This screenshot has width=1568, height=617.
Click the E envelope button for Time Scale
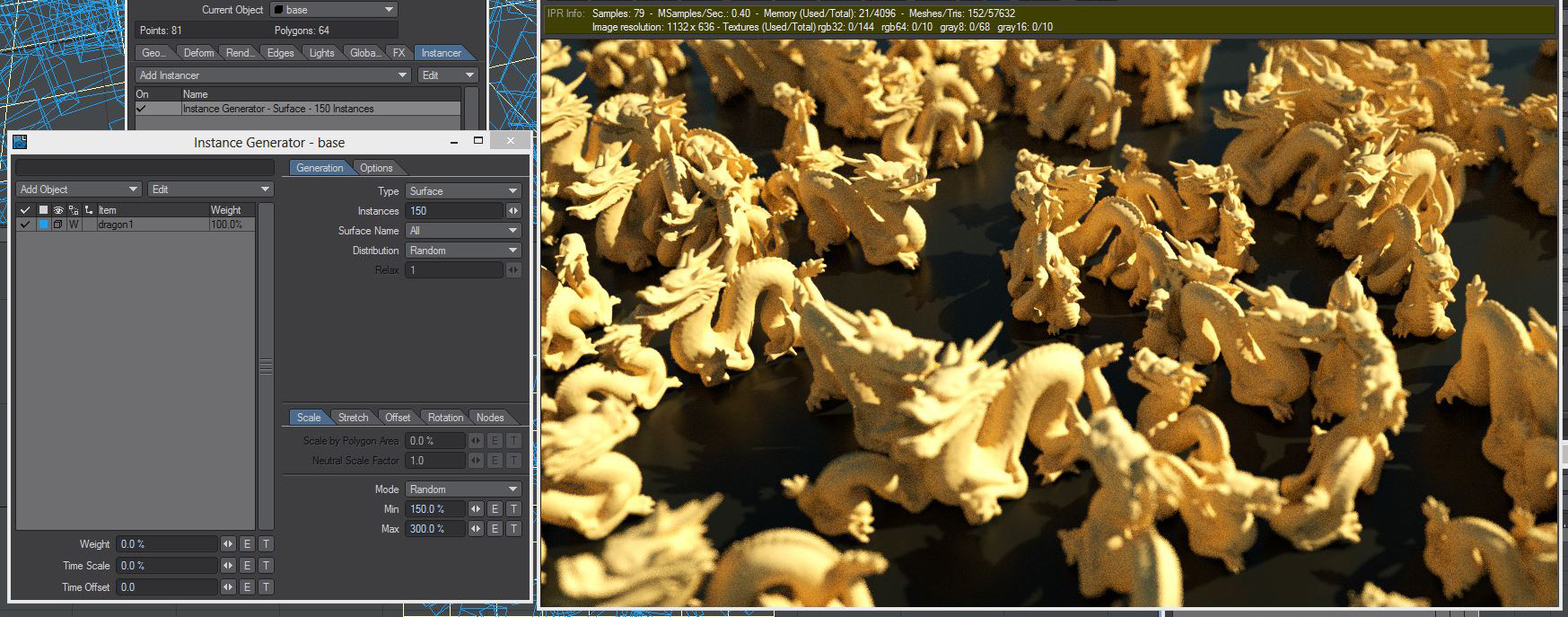(x=247, y=566)
